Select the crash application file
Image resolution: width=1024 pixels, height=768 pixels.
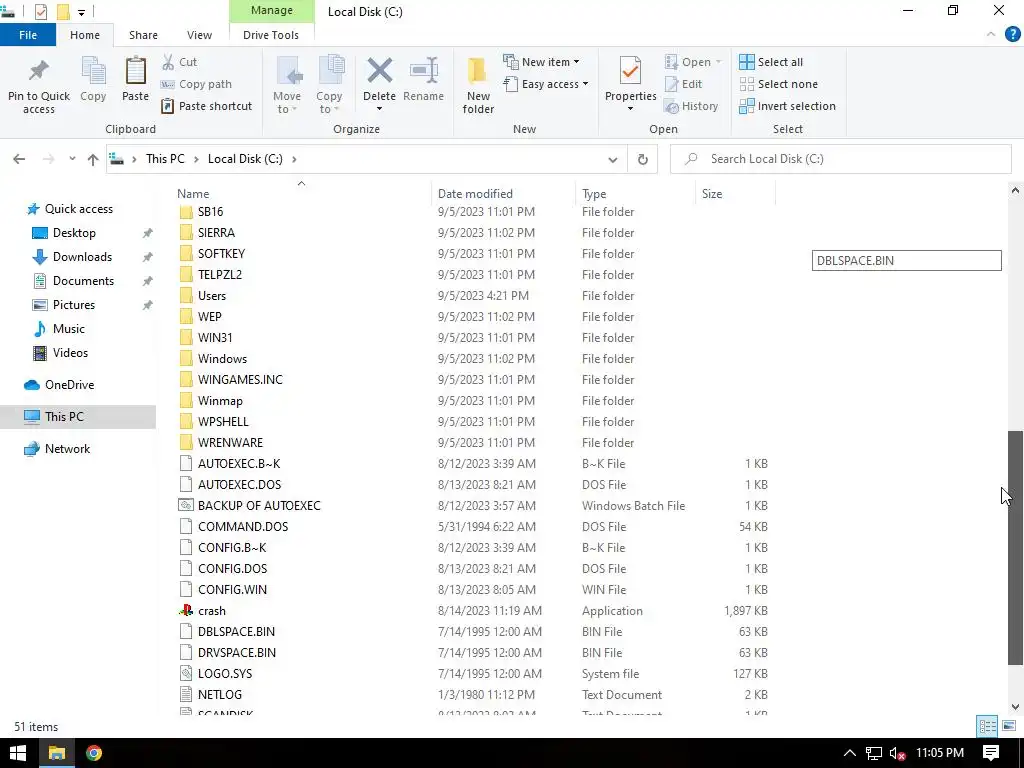[212, 611]
